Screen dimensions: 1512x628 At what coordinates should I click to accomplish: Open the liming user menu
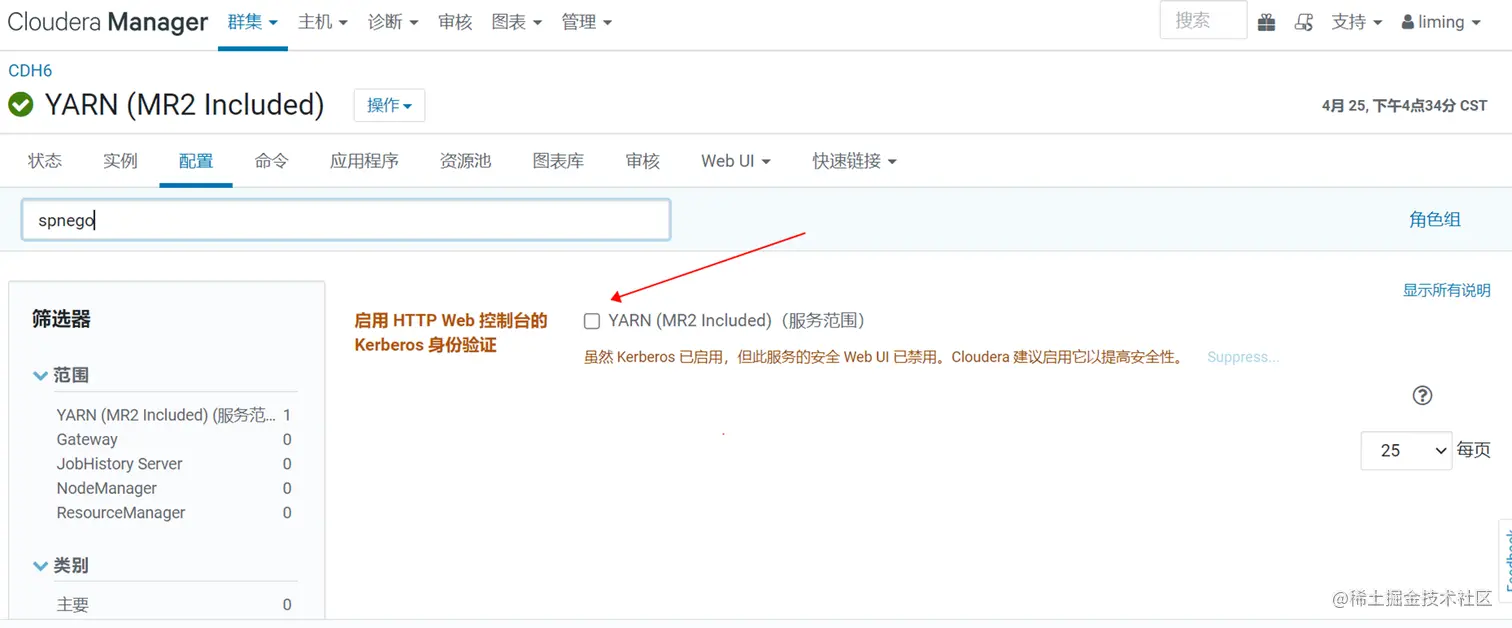(1442, 22)
